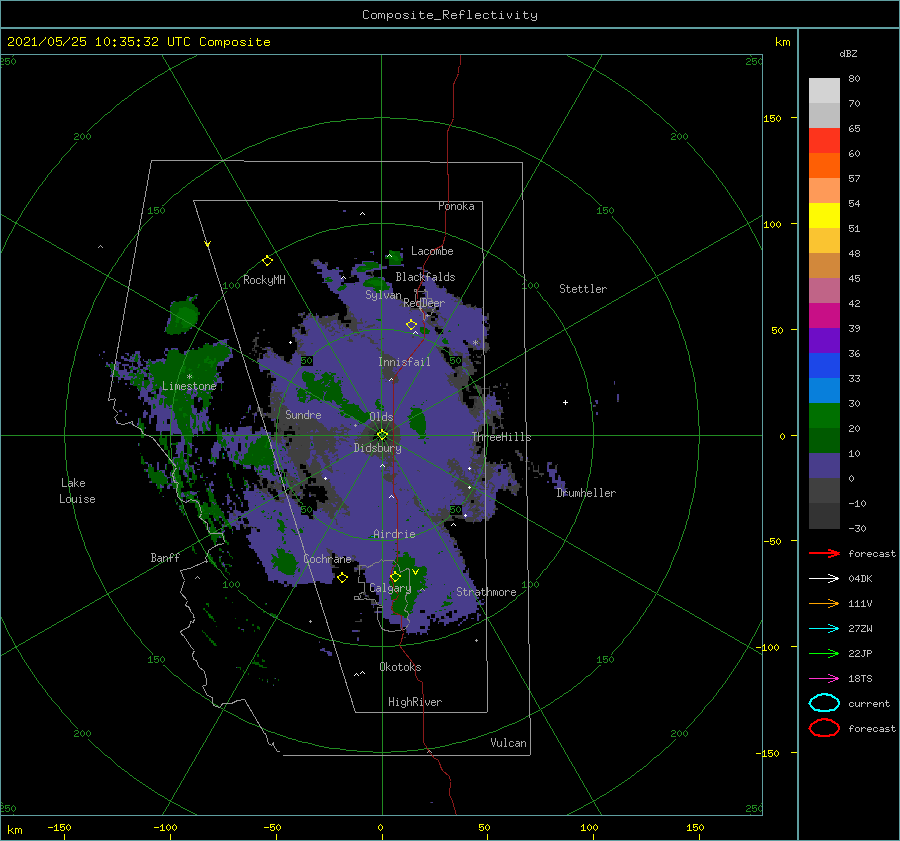This screenshot has width=900, height=841.
Task: Click the Banff label
Action: point(165,557)
